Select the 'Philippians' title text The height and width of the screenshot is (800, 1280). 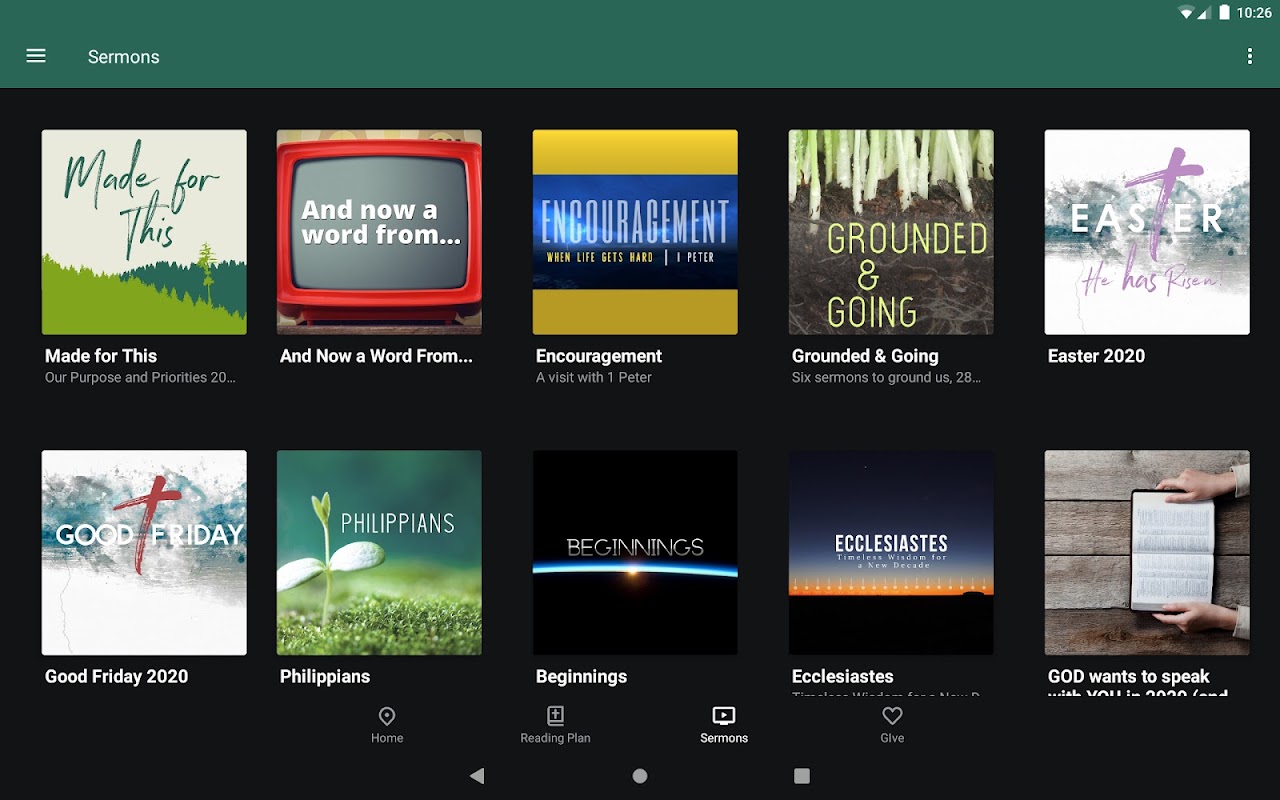click(x=325, y=677)
